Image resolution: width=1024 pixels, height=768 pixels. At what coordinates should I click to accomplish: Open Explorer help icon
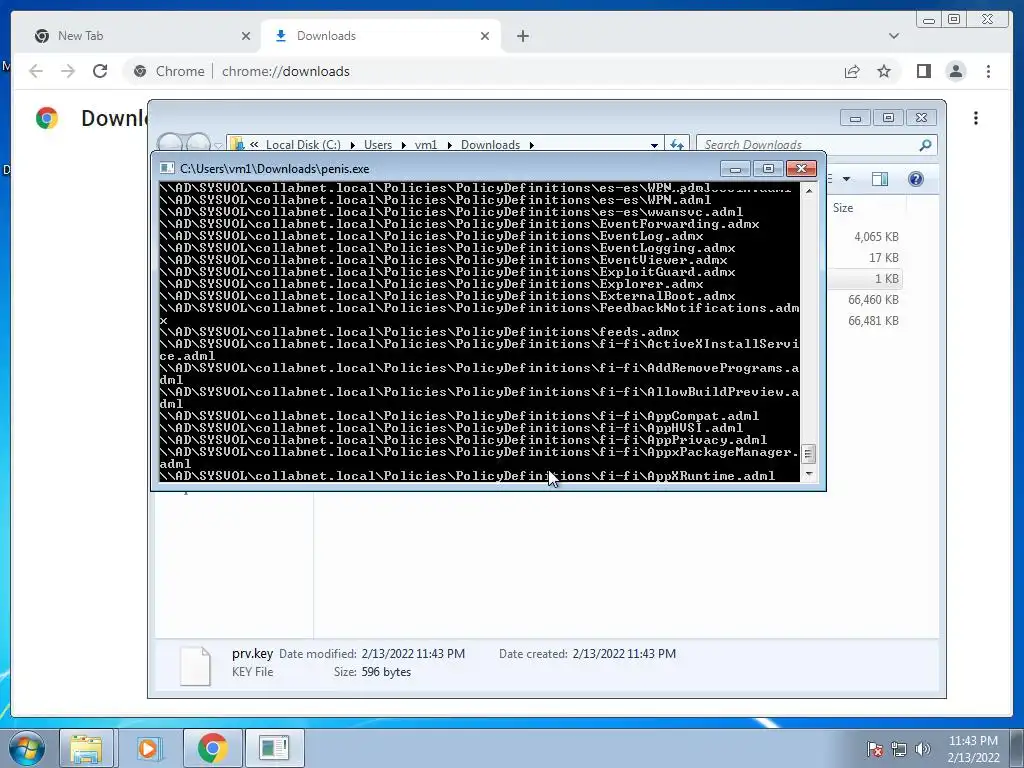coord(916,179)
